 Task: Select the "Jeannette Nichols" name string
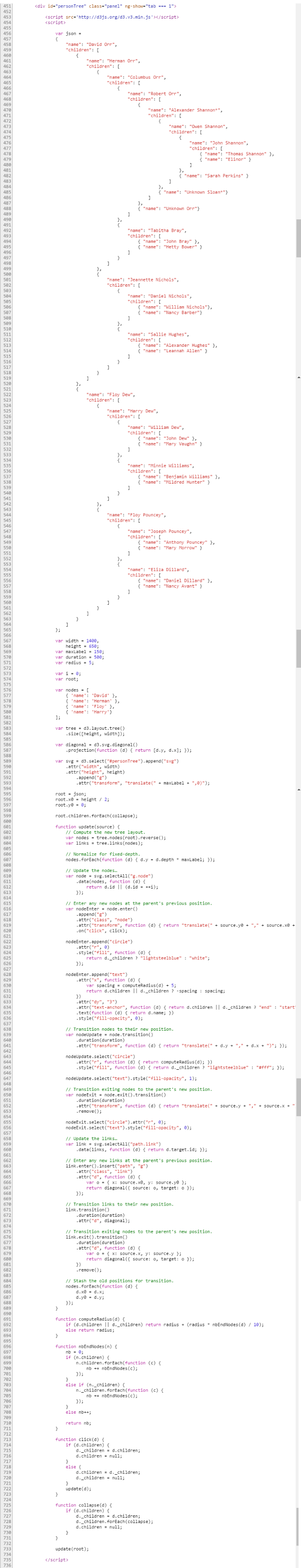click(153, 280)
